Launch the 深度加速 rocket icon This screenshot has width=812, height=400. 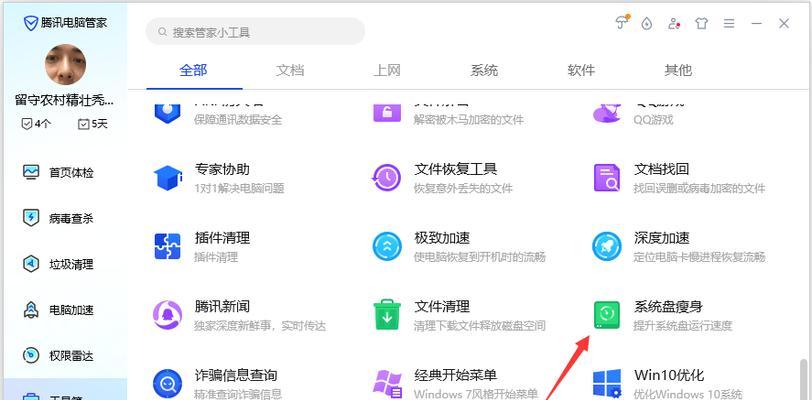[606, 247]
